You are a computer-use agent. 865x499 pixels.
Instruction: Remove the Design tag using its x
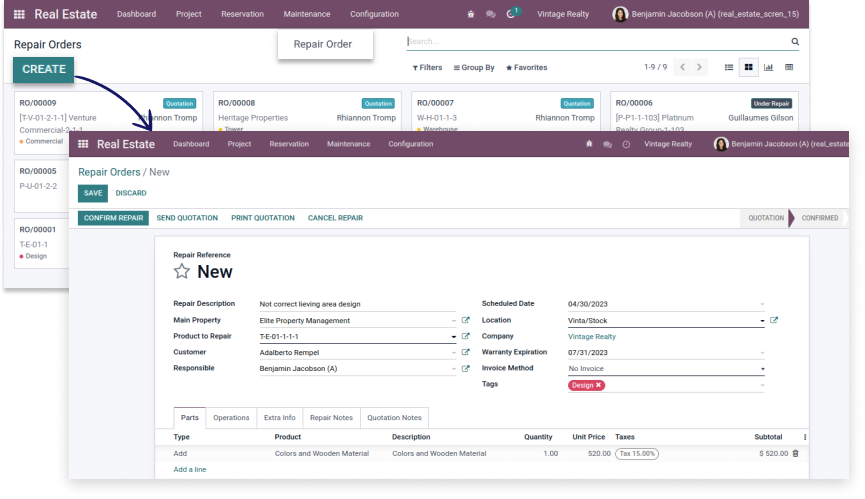click(598, 385)
